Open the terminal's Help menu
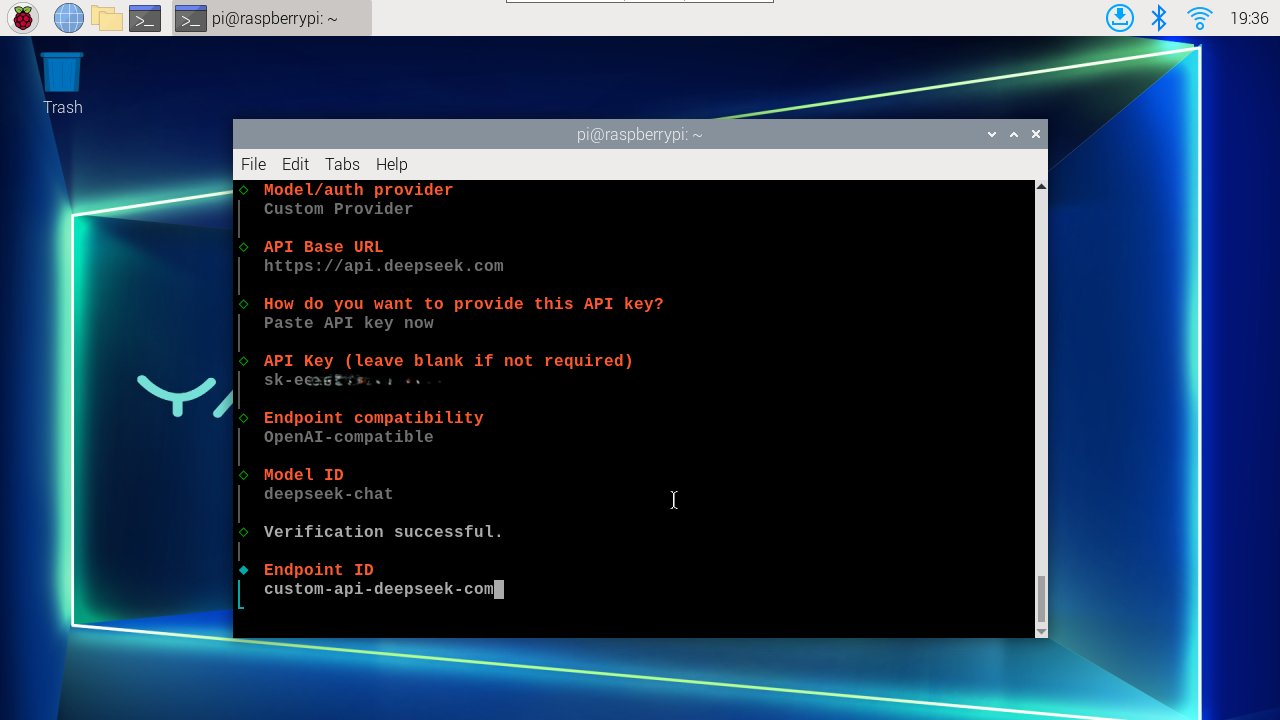This screenshot has width=1280, height=720. point(391,164)
